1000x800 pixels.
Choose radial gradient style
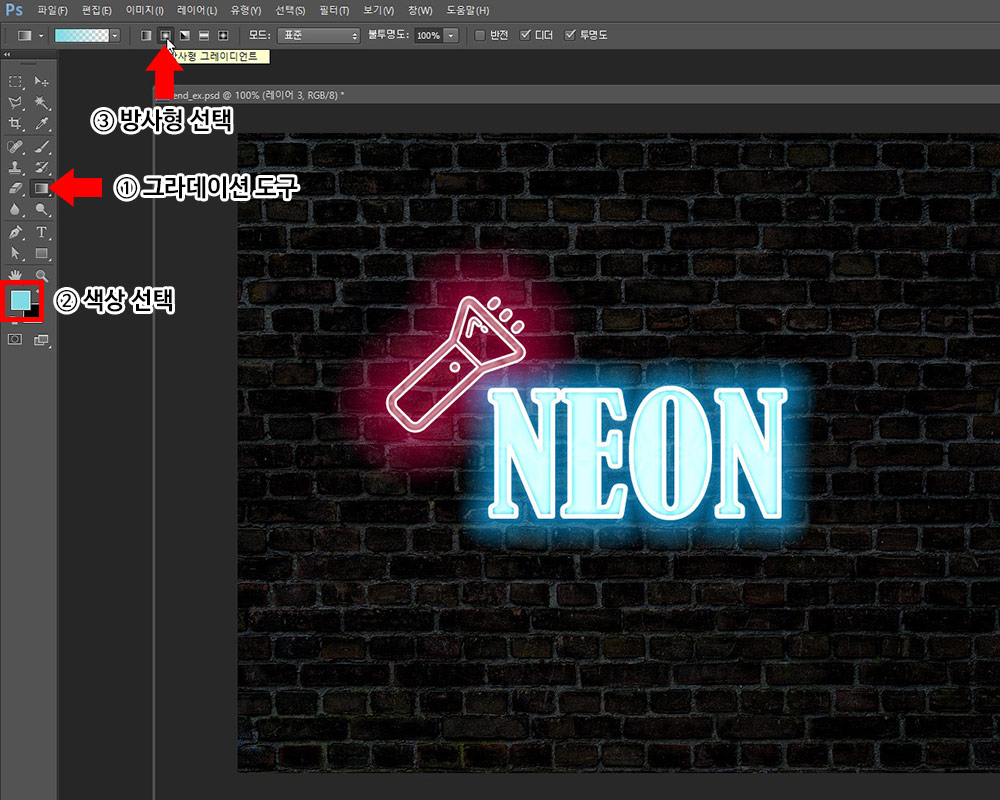click(165, 36)
